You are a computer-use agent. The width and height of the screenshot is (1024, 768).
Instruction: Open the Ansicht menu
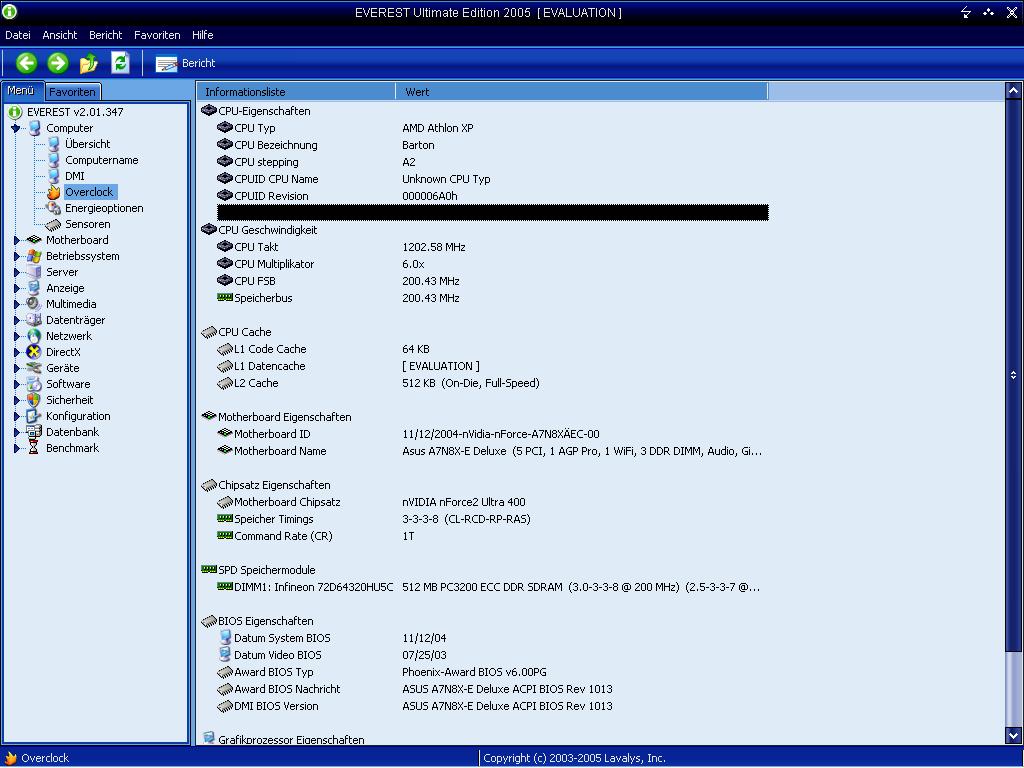(x=59, y=35)
